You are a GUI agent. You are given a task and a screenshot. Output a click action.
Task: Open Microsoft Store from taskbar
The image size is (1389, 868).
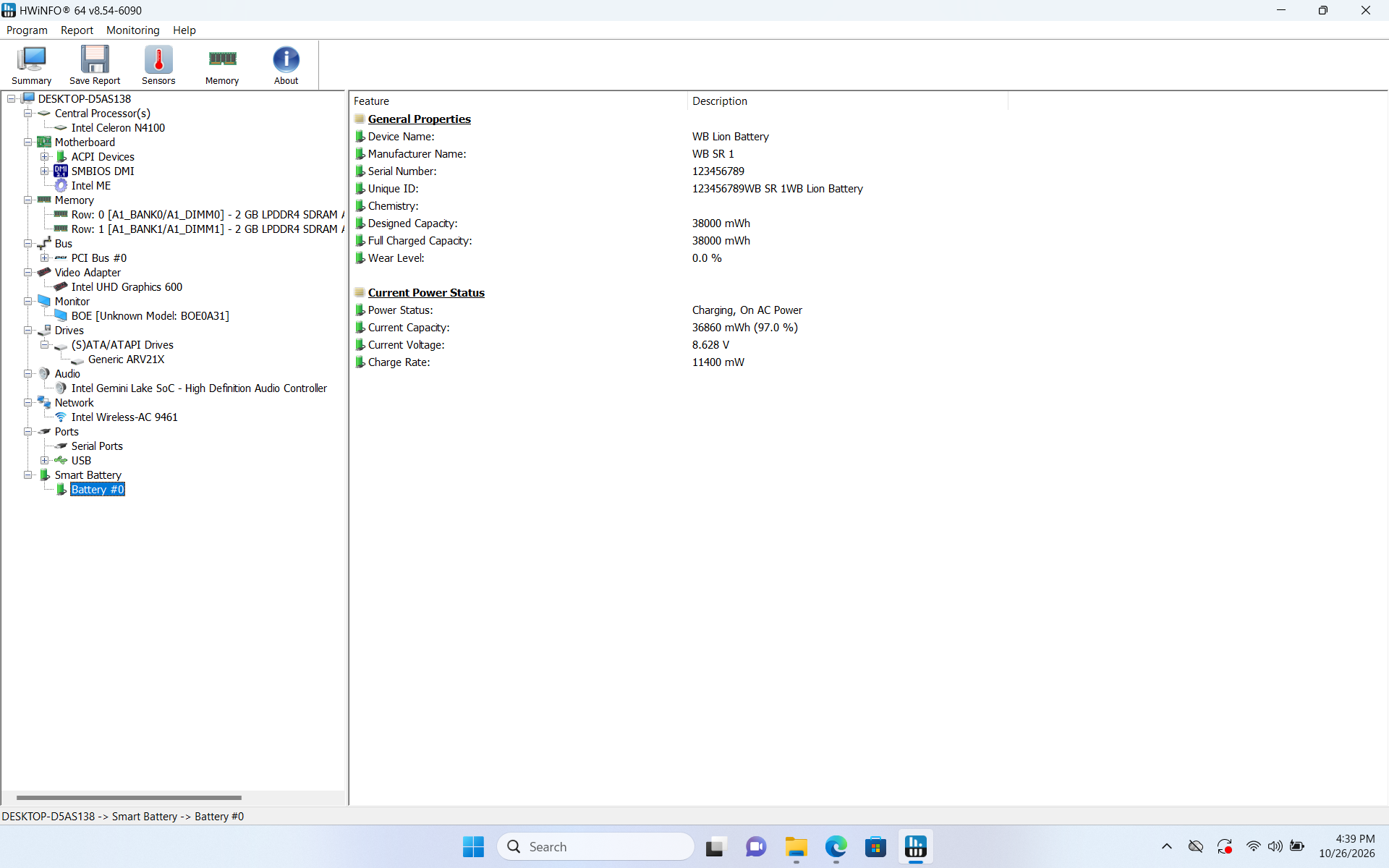(875, 847)
